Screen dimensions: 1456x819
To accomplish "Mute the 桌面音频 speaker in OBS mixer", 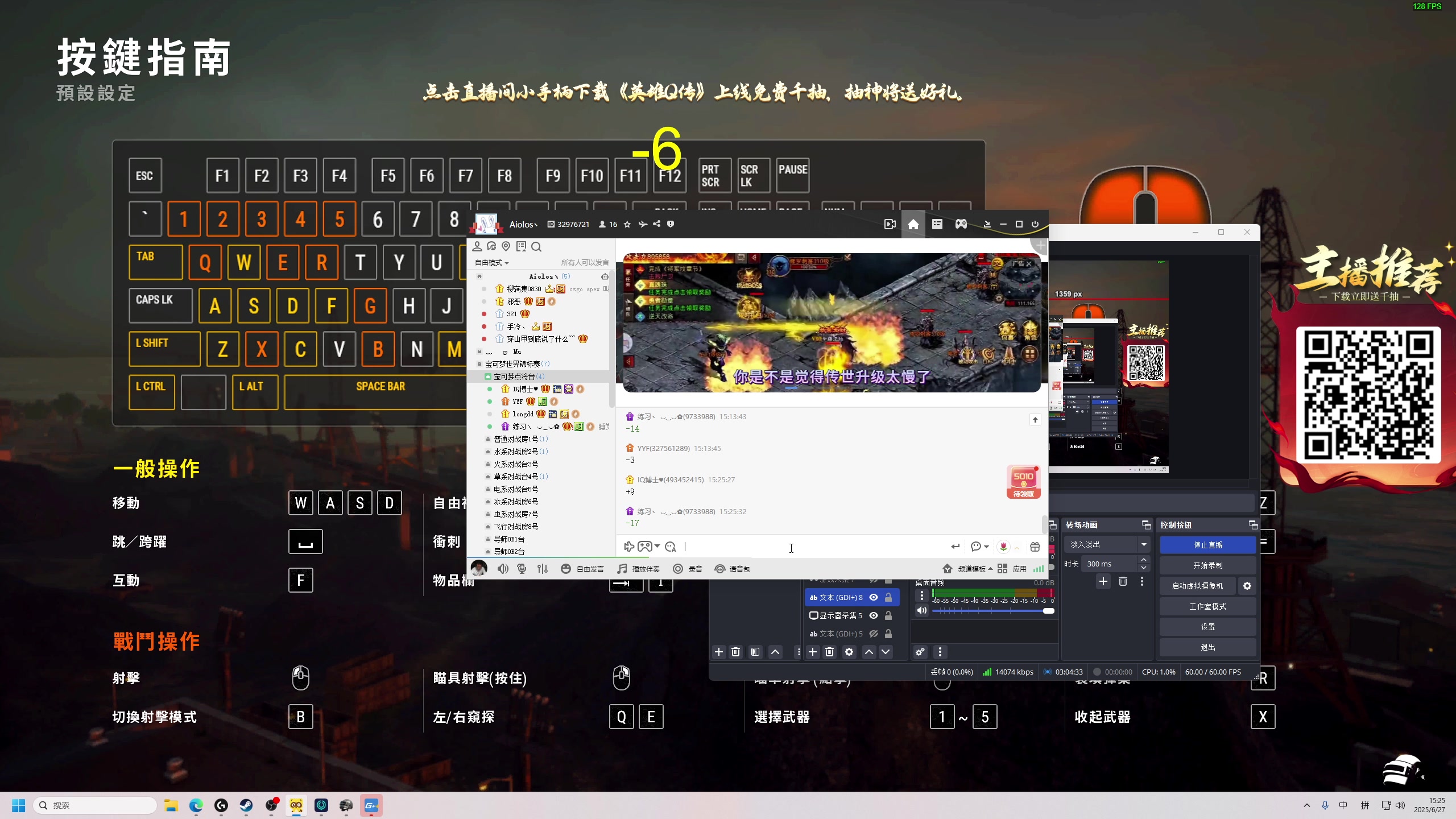I will pyautogui.click(x=921, y=610).
